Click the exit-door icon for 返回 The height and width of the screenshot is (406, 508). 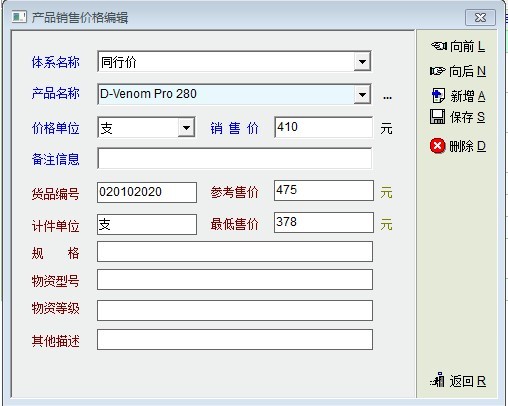438,380
